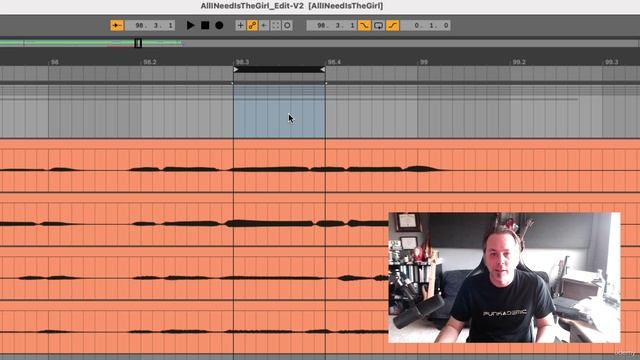This screenshot has width=640, height=360.
Task: Click the arrangement position field left of Play
Action: pyautogui.click(x=149, y=25)
